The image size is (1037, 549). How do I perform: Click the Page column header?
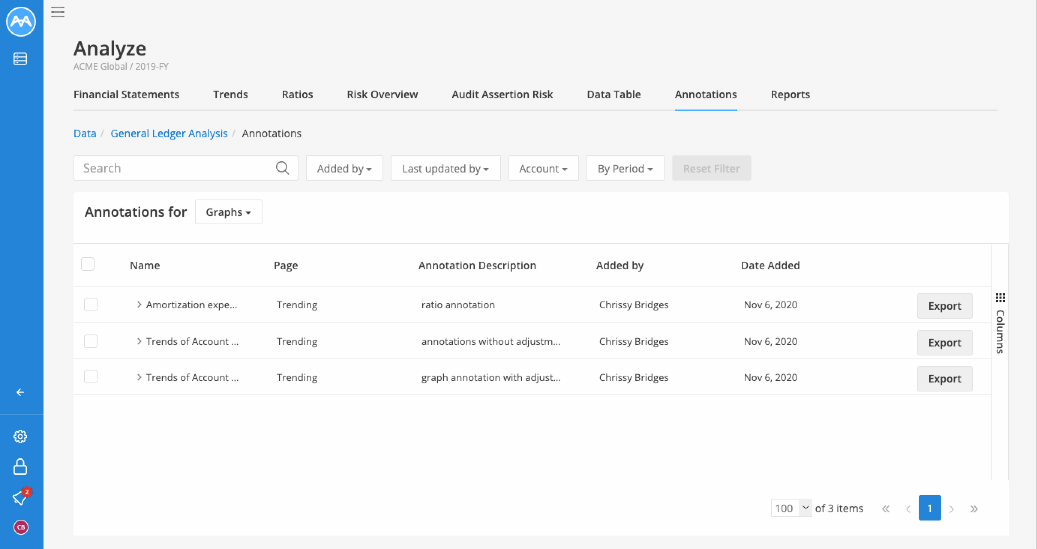pyautogui.click(x=286, y=265)
